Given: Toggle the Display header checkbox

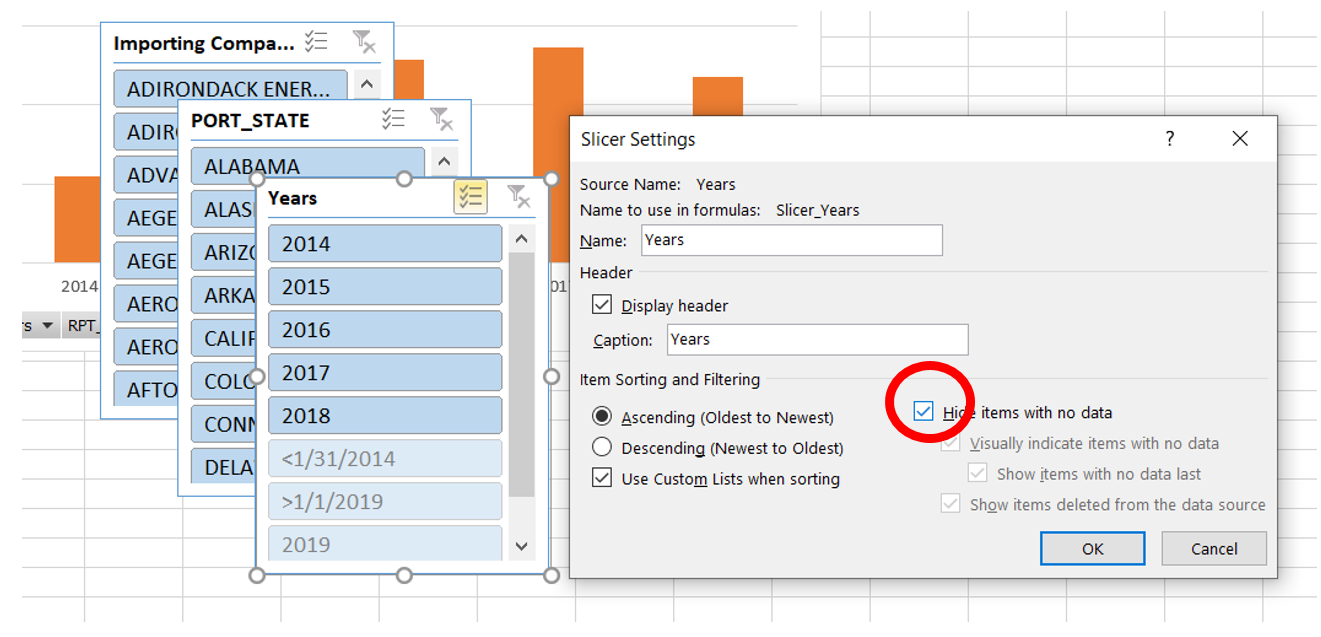Looking at the screenshot, I should tap(601, 307).
